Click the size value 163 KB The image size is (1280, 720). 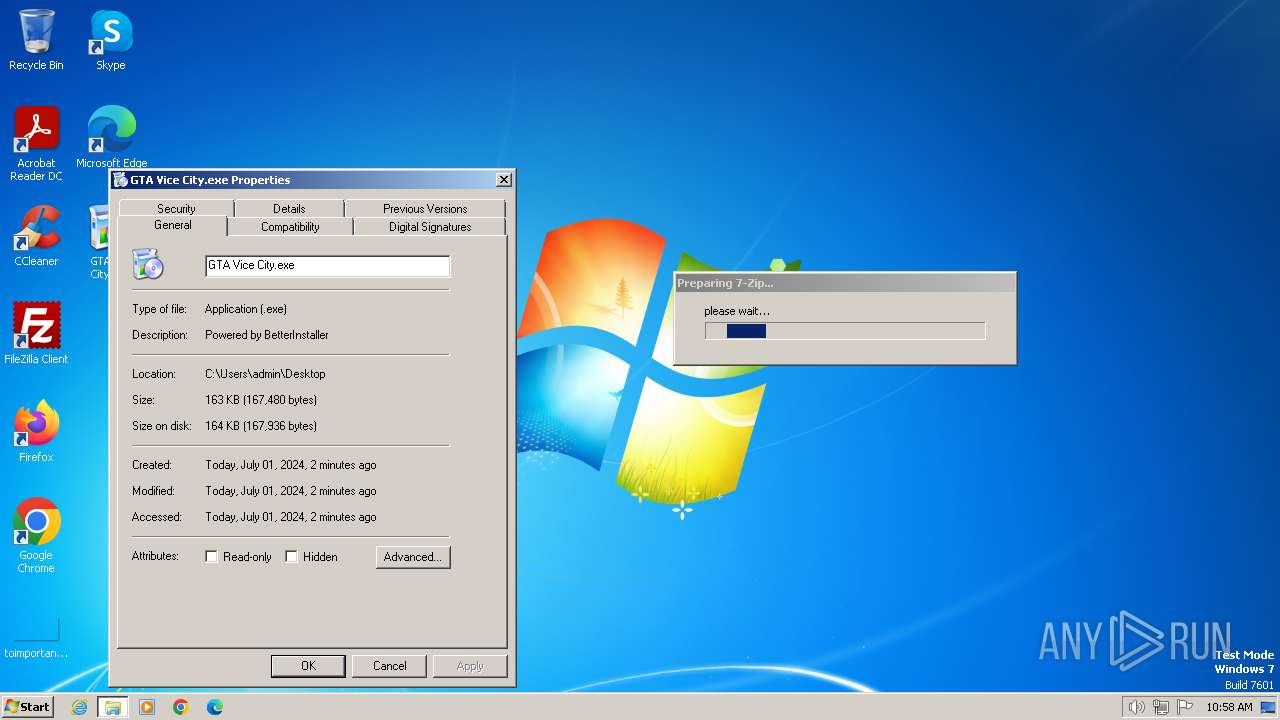click(x=261, y=400)
